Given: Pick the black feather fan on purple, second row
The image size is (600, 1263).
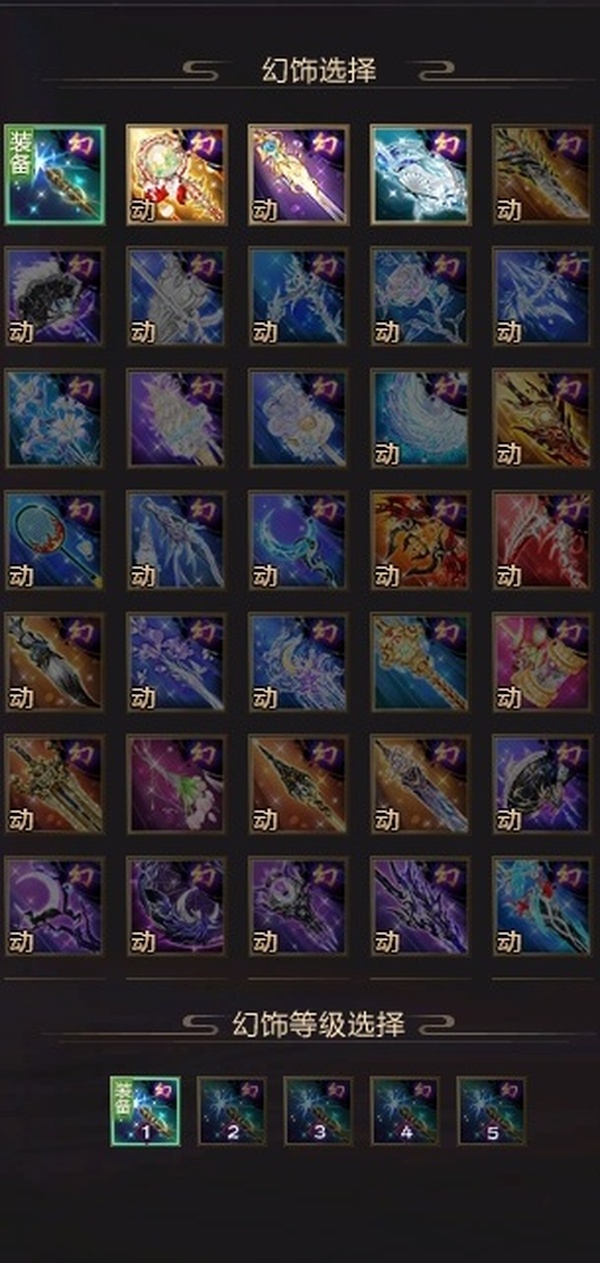Looking at the screenshot, I should pyautogui.click(x=55, y=297).
